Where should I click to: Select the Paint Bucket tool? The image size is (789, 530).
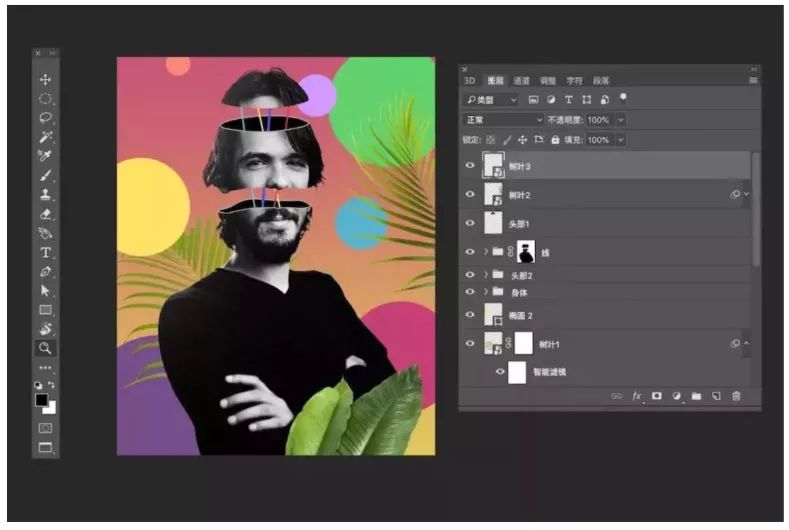(45, 233)
